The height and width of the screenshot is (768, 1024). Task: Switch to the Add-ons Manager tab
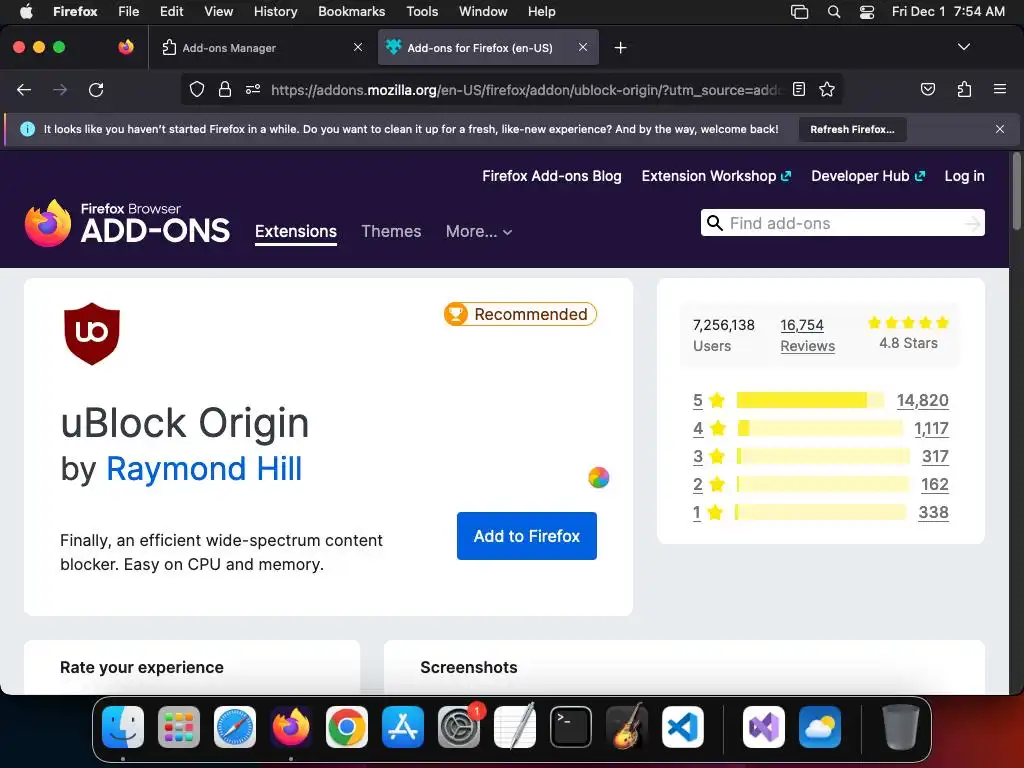click(x=259, y=48)
